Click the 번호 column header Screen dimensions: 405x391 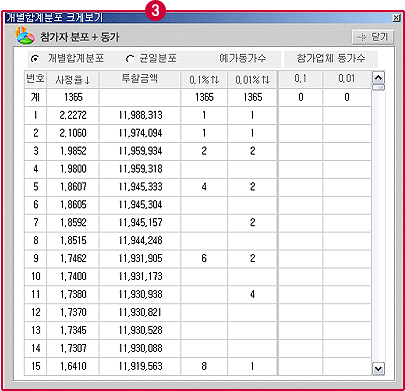(35, 79)
